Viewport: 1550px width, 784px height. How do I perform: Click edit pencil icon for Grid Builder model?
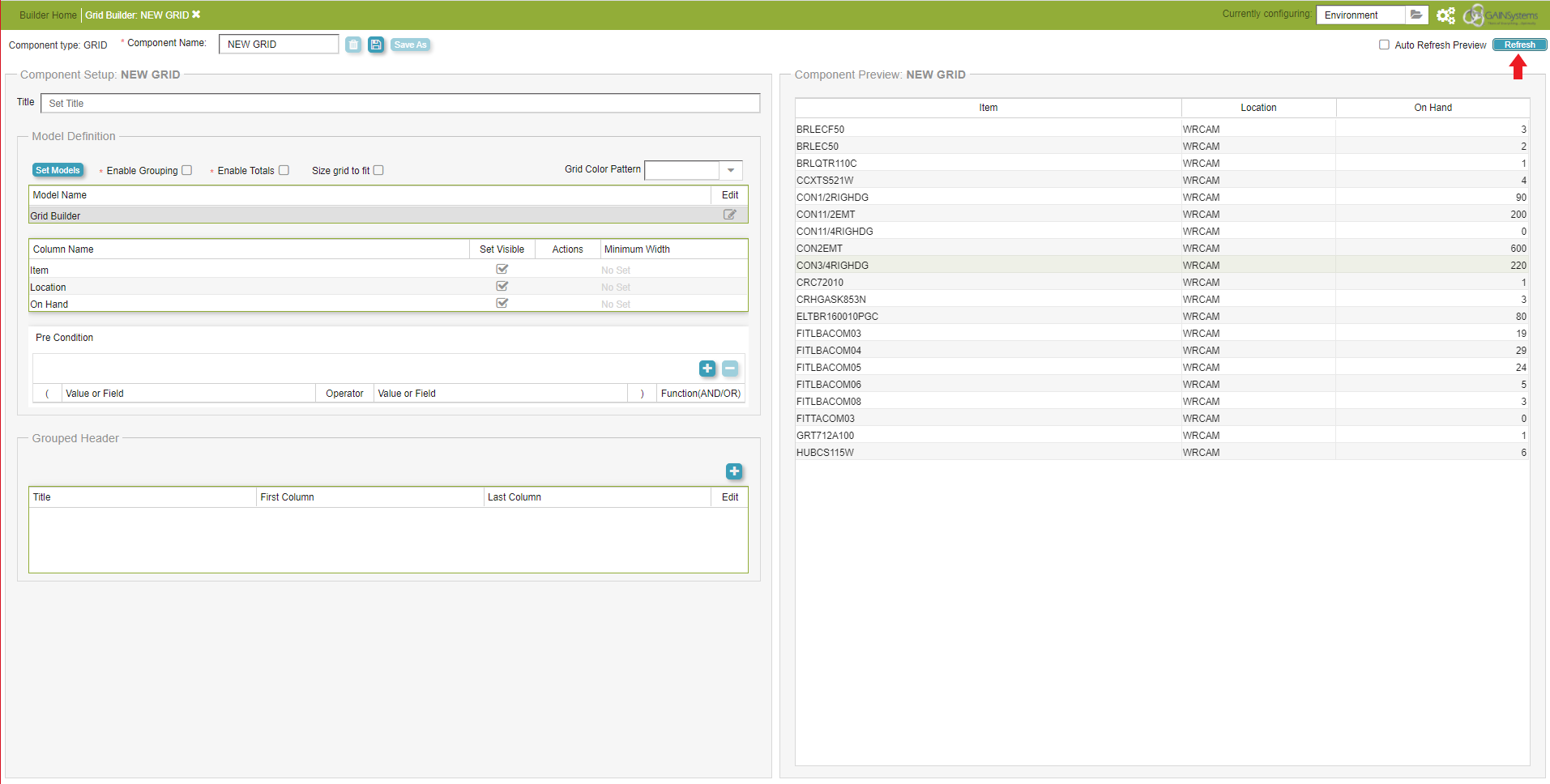[729, 215]
